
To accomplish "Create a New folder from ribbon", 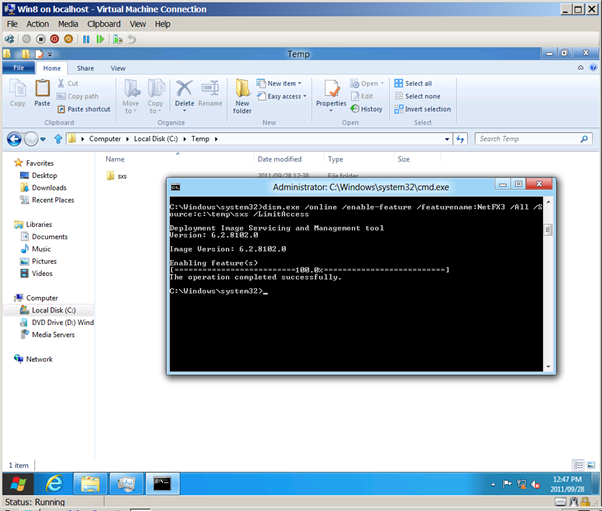I will point(242,96).
